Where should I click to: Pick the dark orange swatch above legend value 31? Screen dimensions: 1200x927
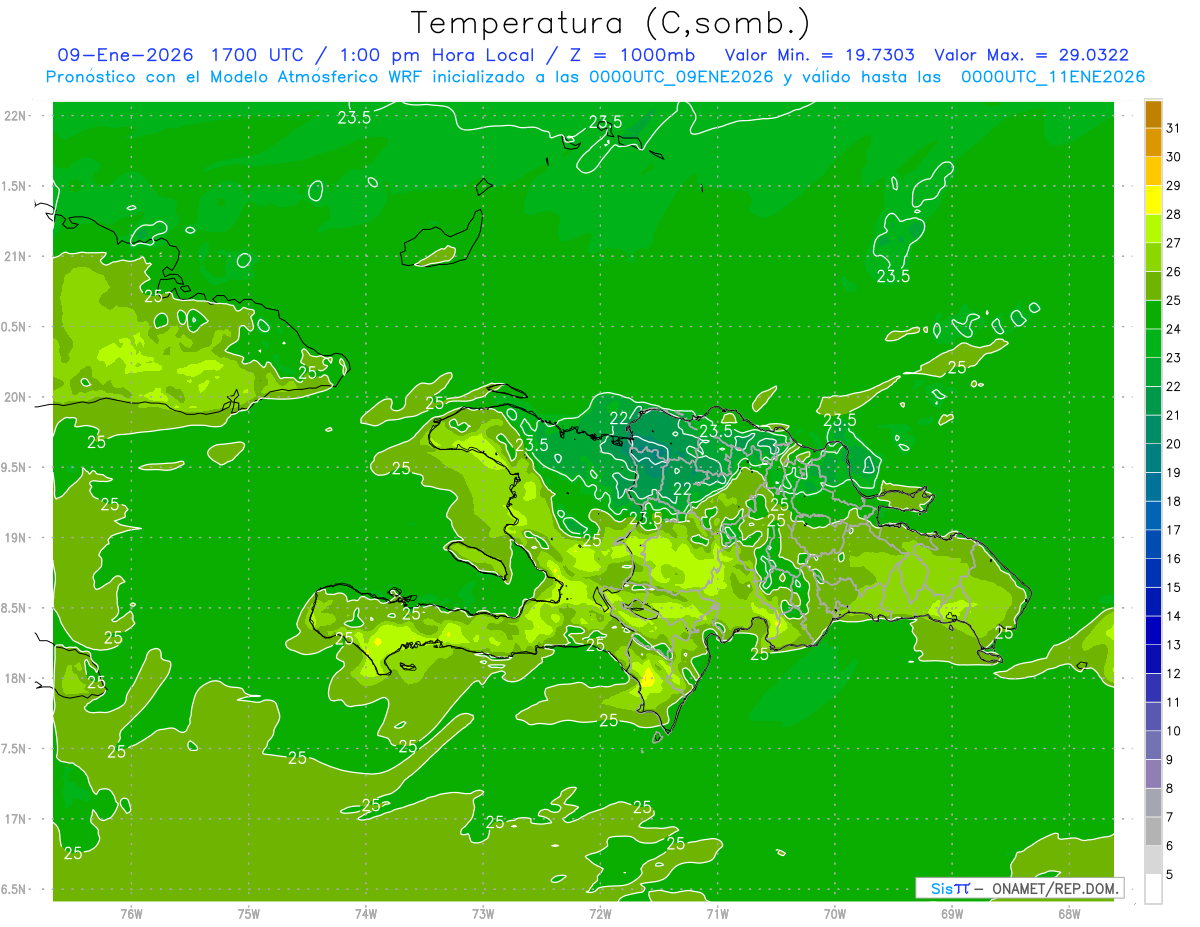[x=1154, y=115]
